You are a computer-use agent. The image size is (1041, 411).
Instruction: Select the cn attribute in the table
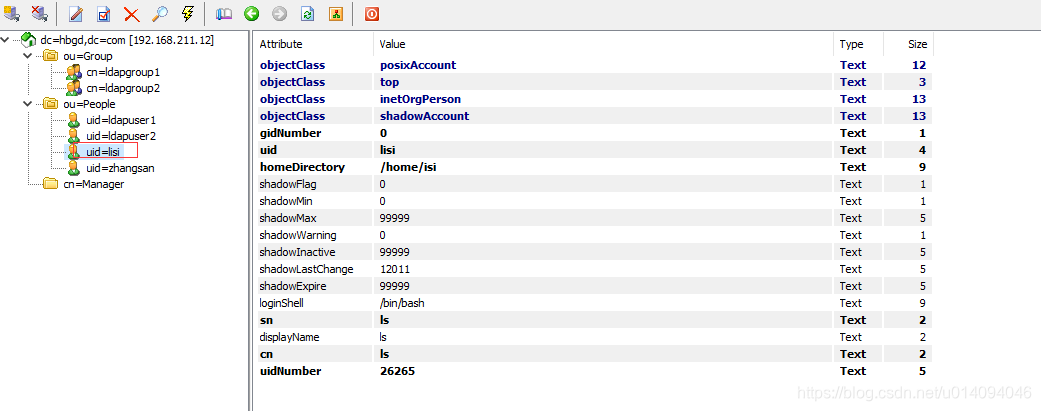pos(265,354)
